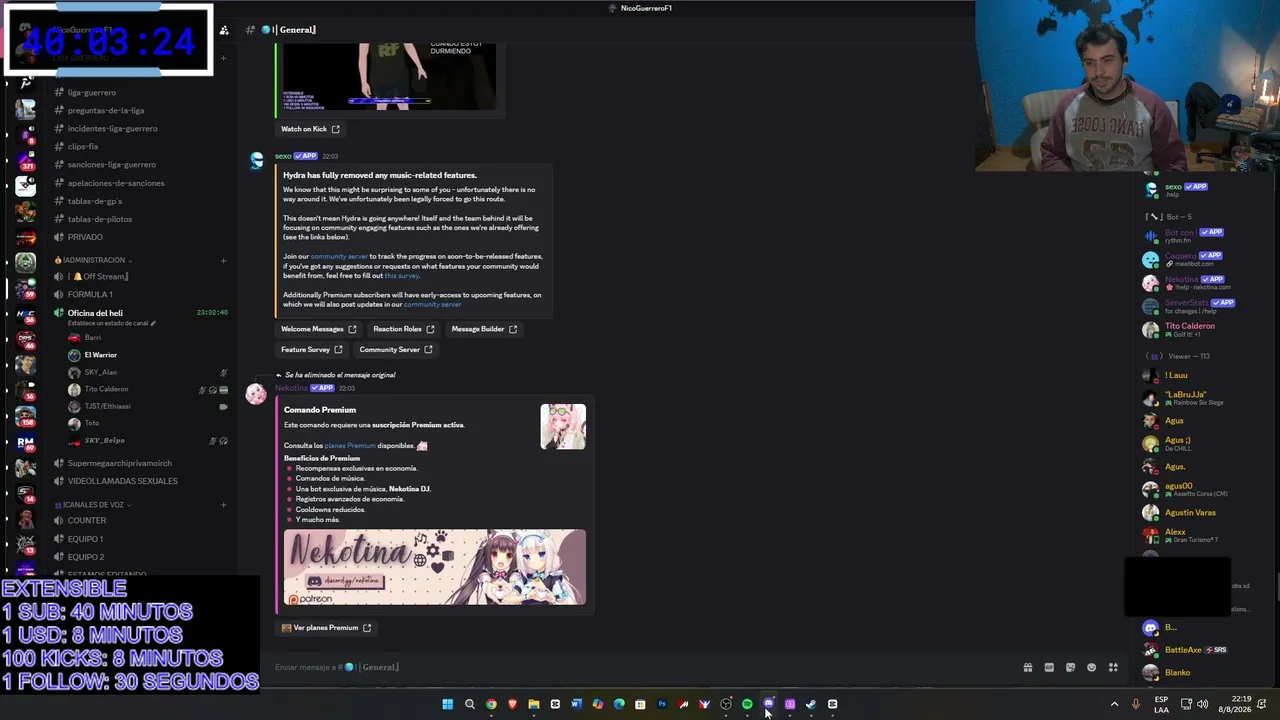Screen dimensions: 1280x720
Task: Add channel to CANALES DE VOZ category
Action: coord(223,505)
